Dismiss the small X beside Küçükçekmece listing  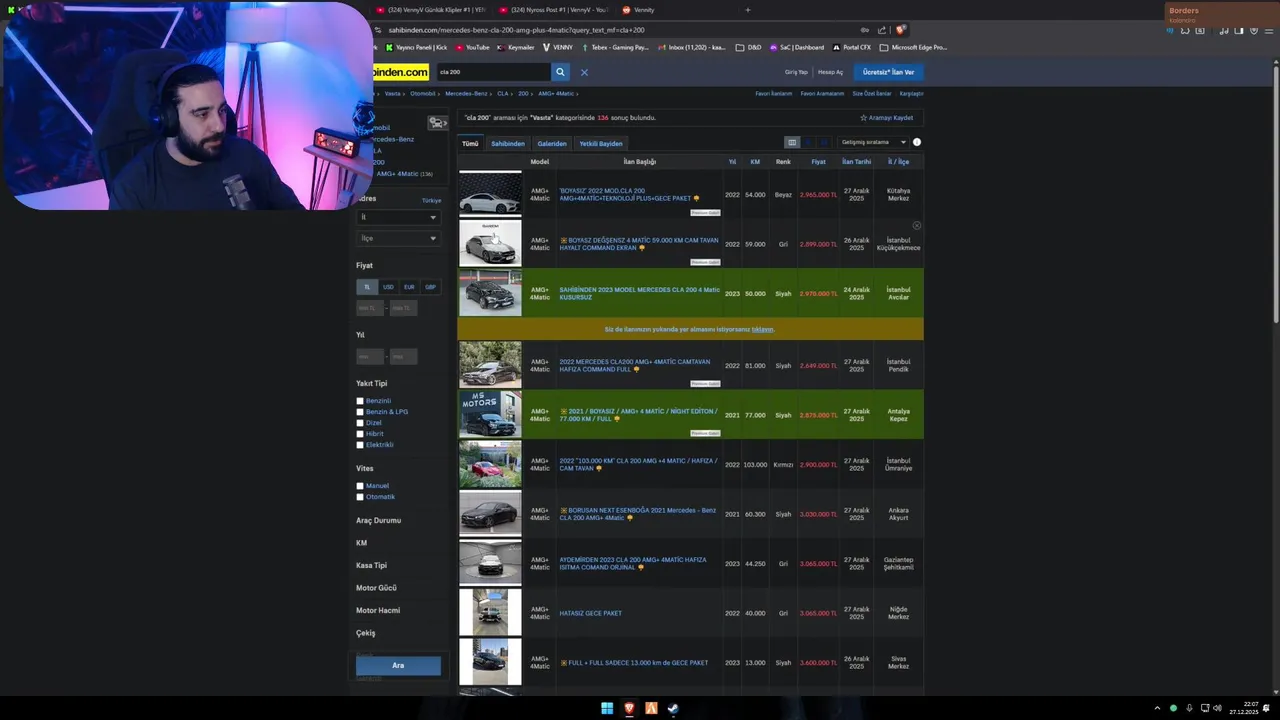pos(917,225)
